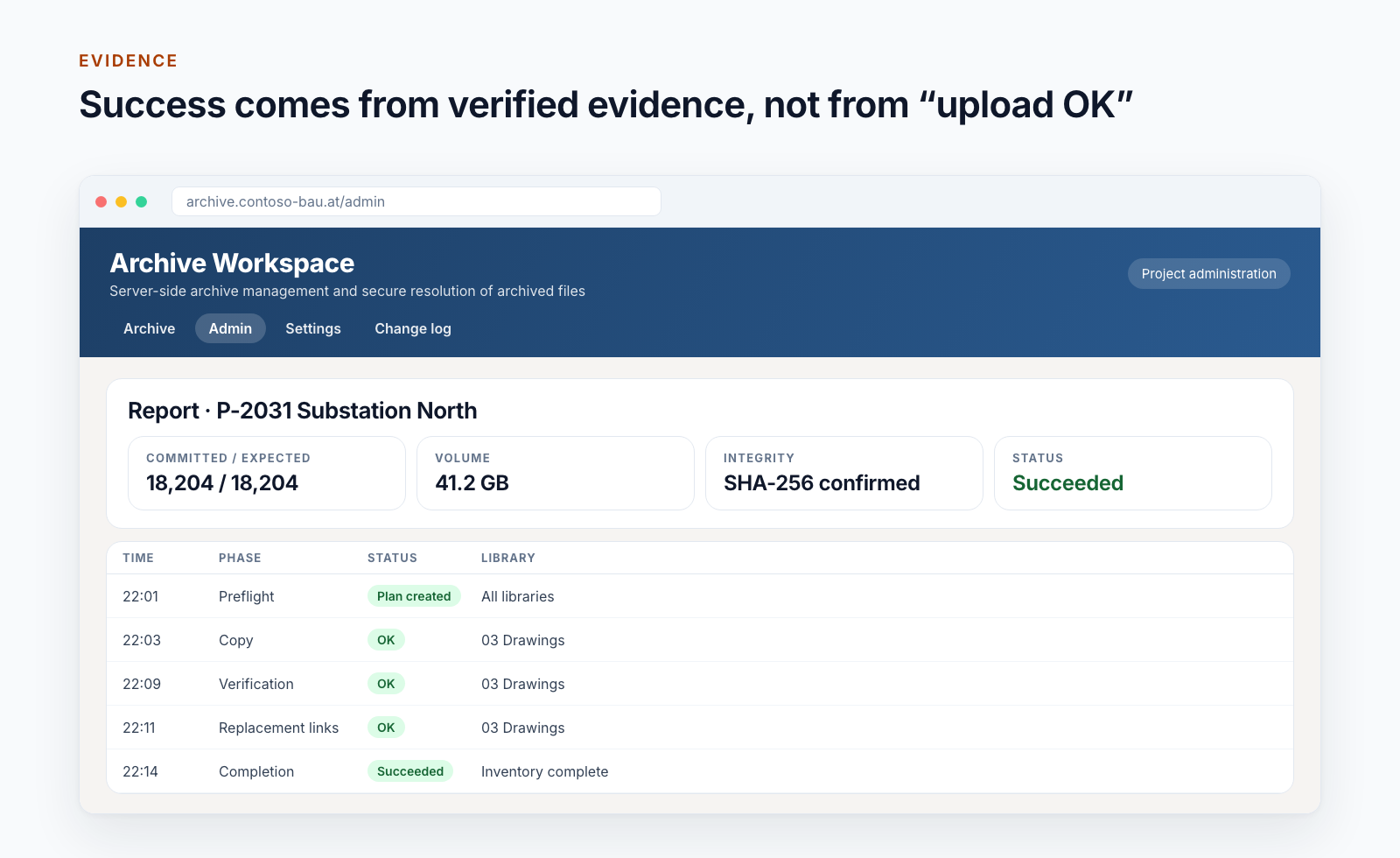Click the All libraries cell

[x=517, y=596]
